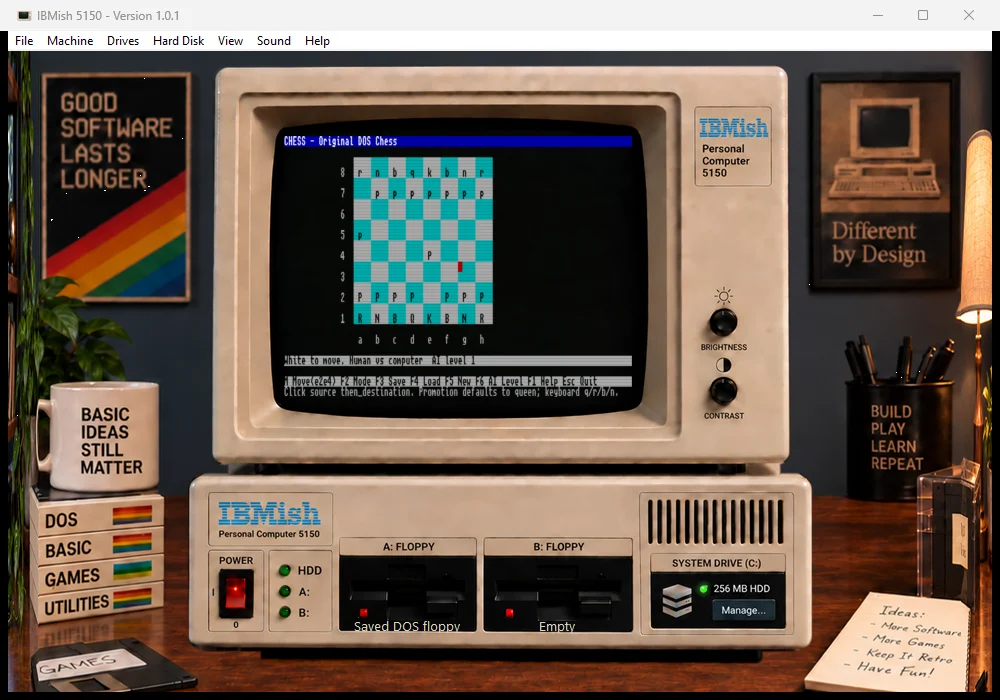Click the black pawn on e7
This screenshot has width=1000, height=700.
(429, 194)
